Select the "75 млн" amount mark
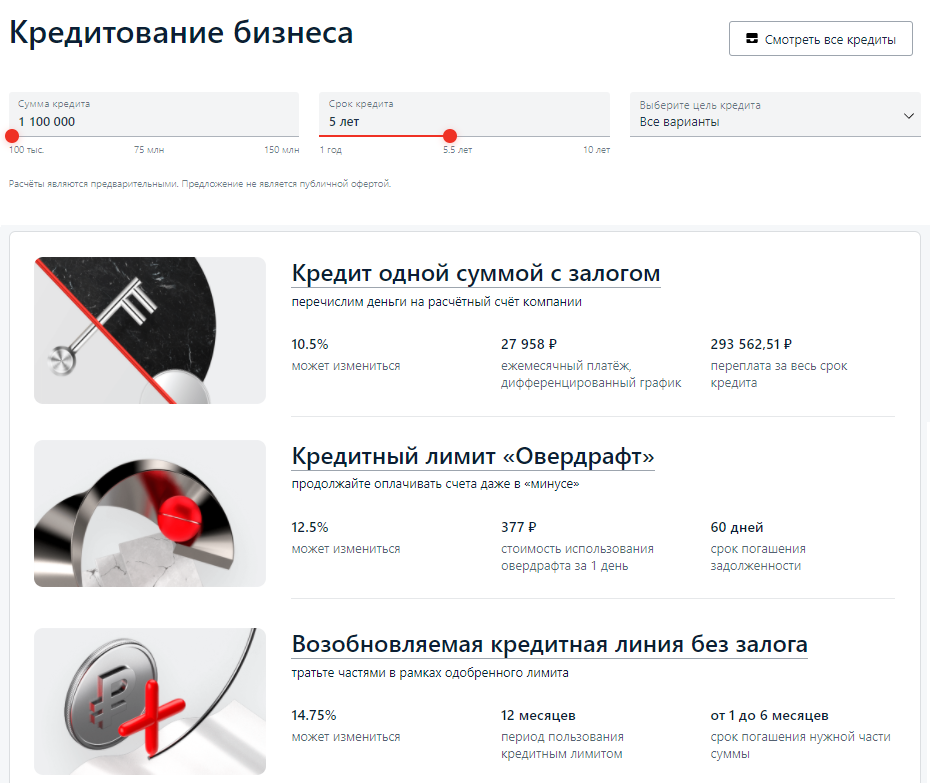The width and height of the screenshot is (930, 783). 148,151
